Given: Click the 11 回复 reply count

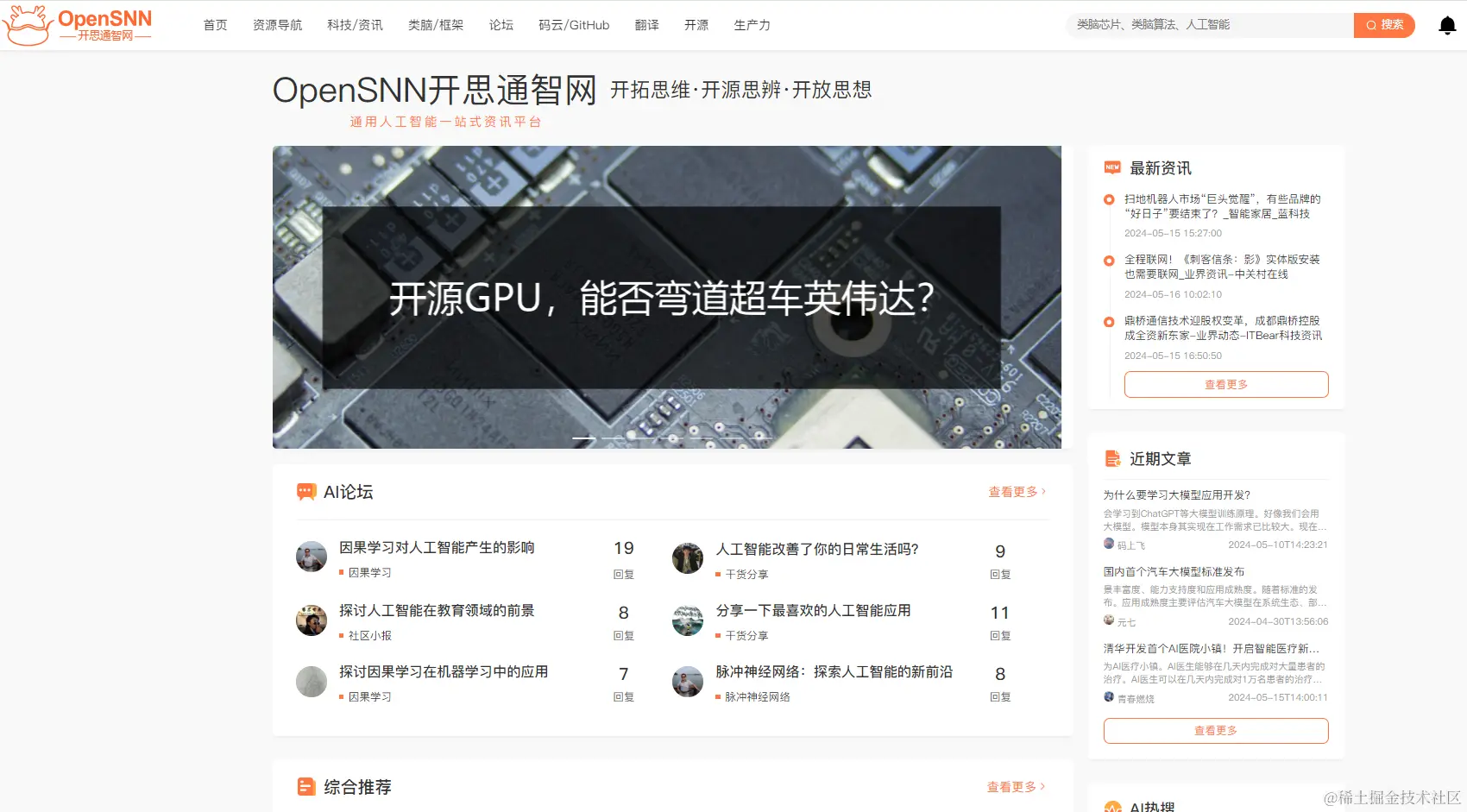Looking at the screenshot, I should coord(1000,621).
